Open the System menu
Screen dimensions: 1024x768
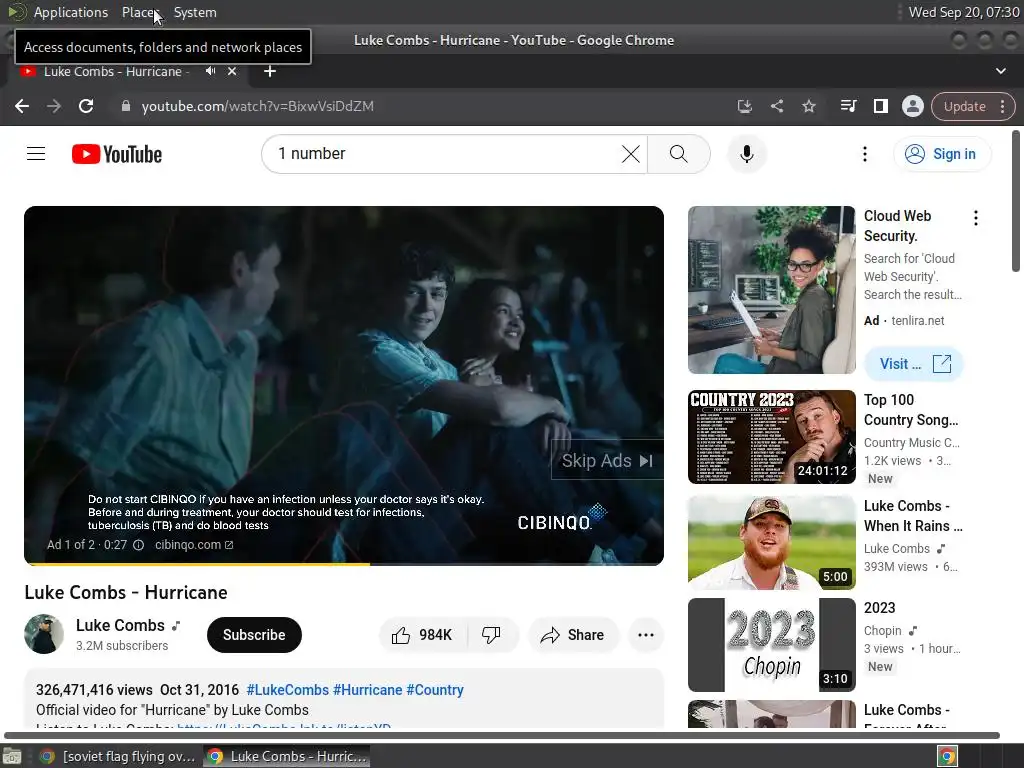tap(195, 12)
